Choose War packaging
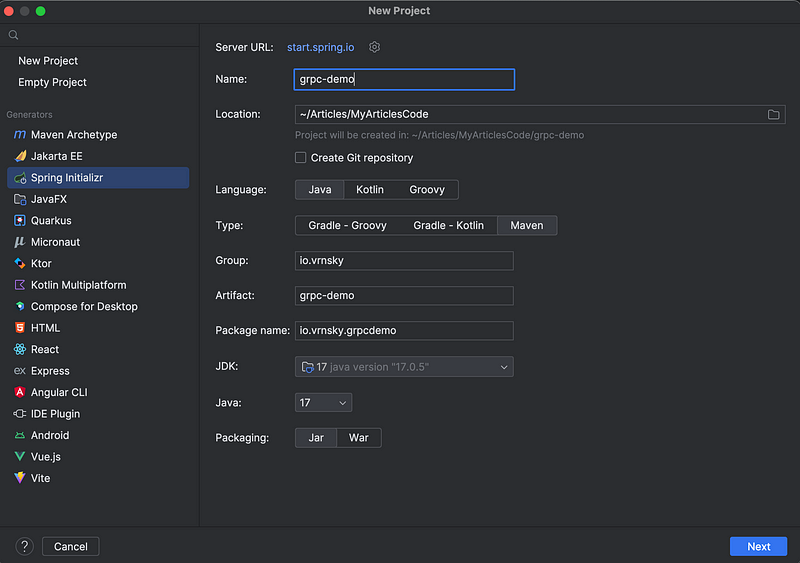 tap(358, 438)
